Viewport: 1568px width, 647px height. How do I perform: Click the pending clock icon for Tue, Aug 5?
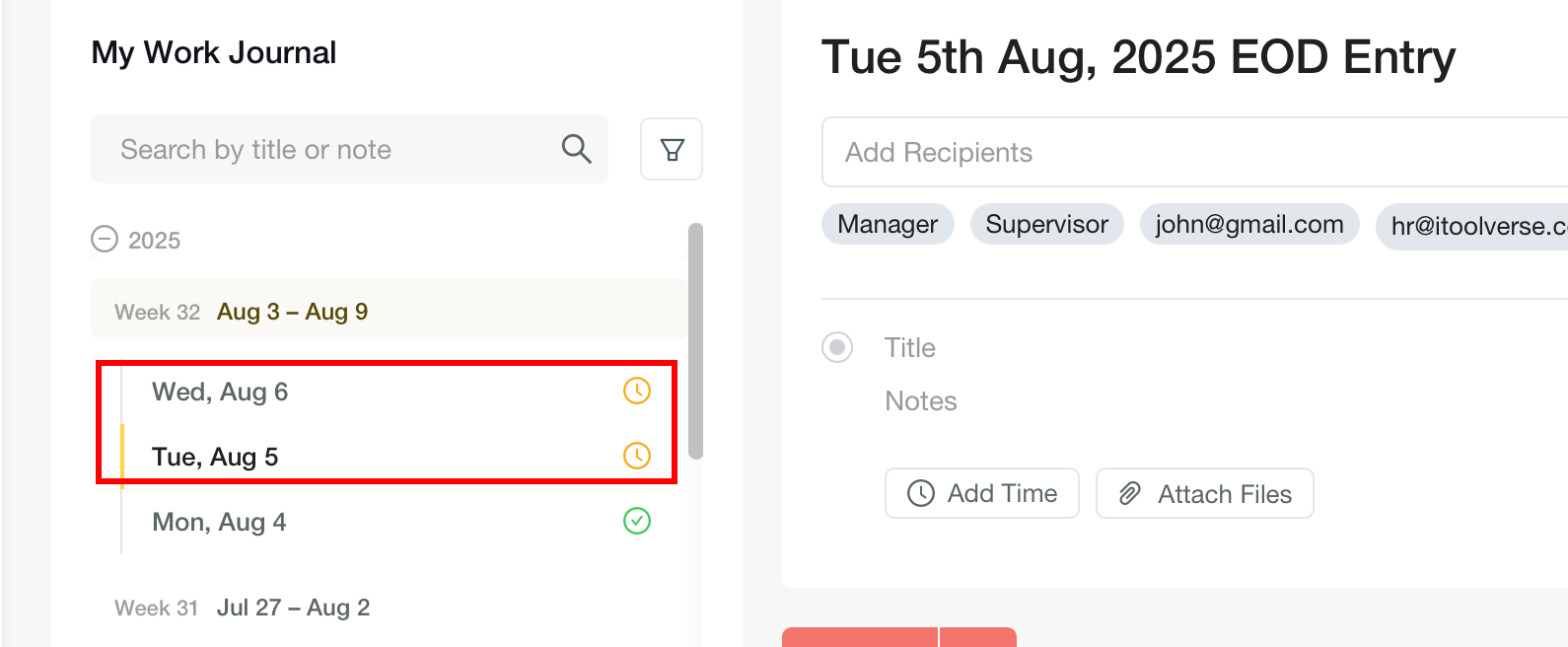click(637, 456)
